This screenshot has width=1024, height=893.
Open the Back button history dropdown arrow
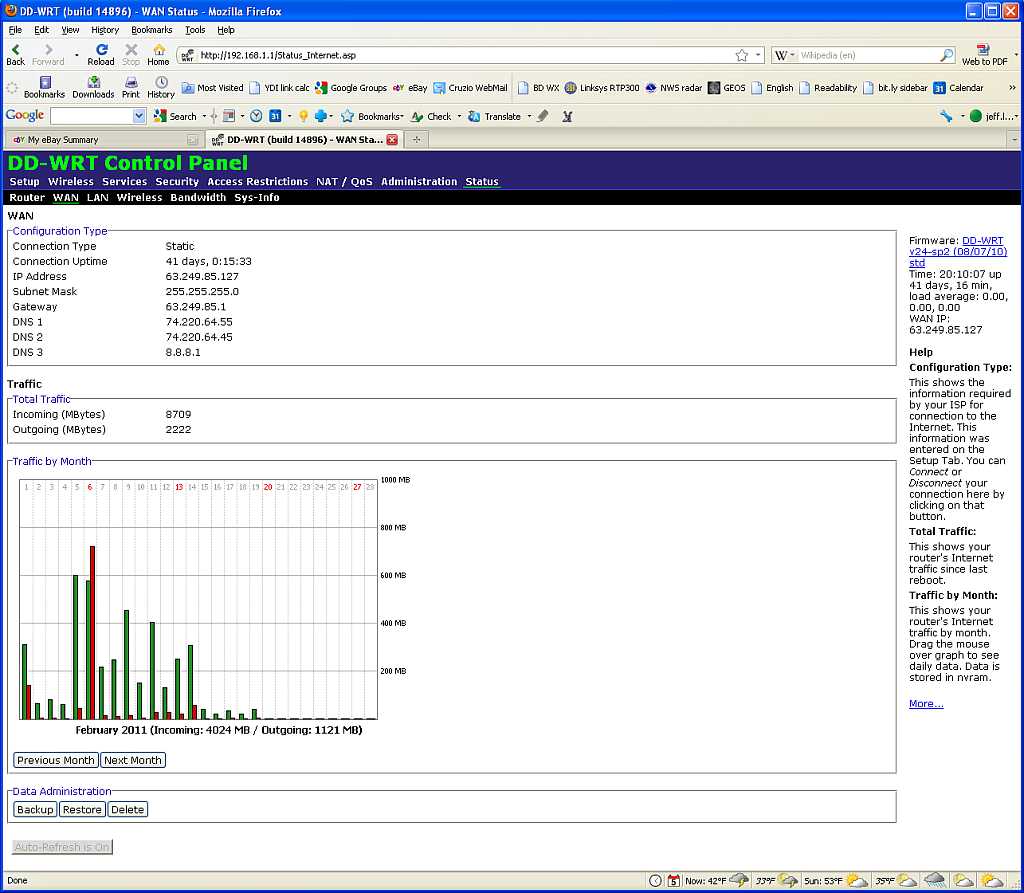tap(77, 55)
